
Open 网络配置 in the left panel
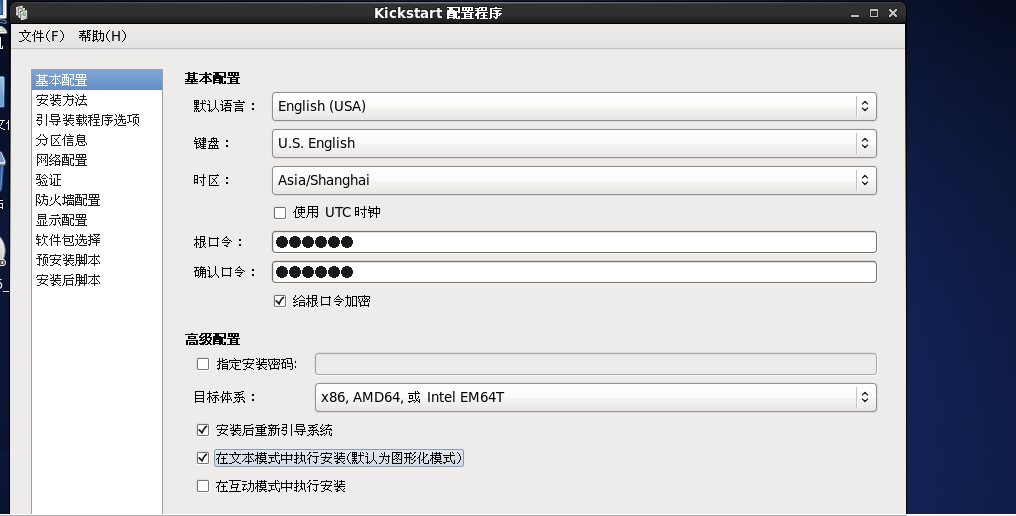pos(61,160)
